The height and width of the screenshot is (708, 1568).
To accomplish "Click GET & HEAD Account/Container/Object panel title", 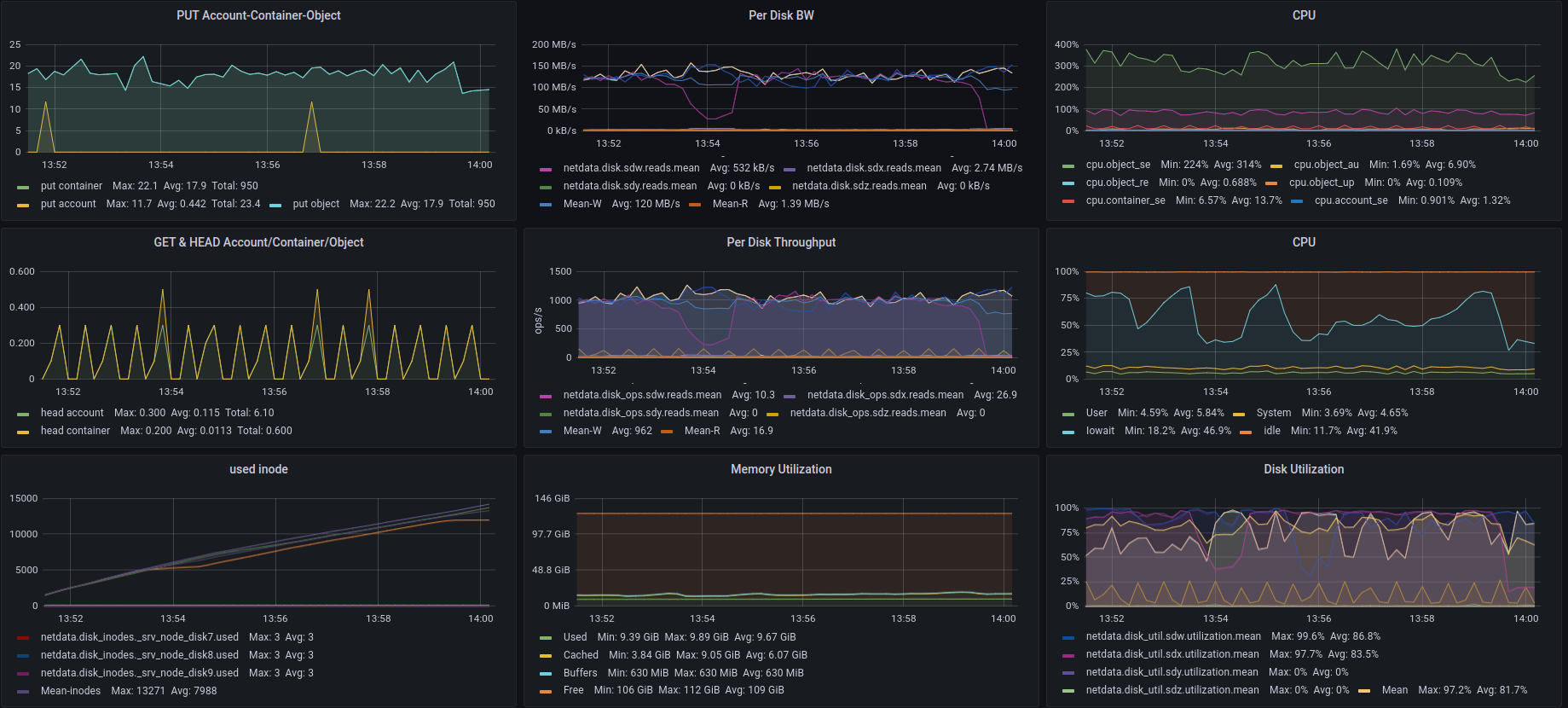I will (x=258, y=242).
